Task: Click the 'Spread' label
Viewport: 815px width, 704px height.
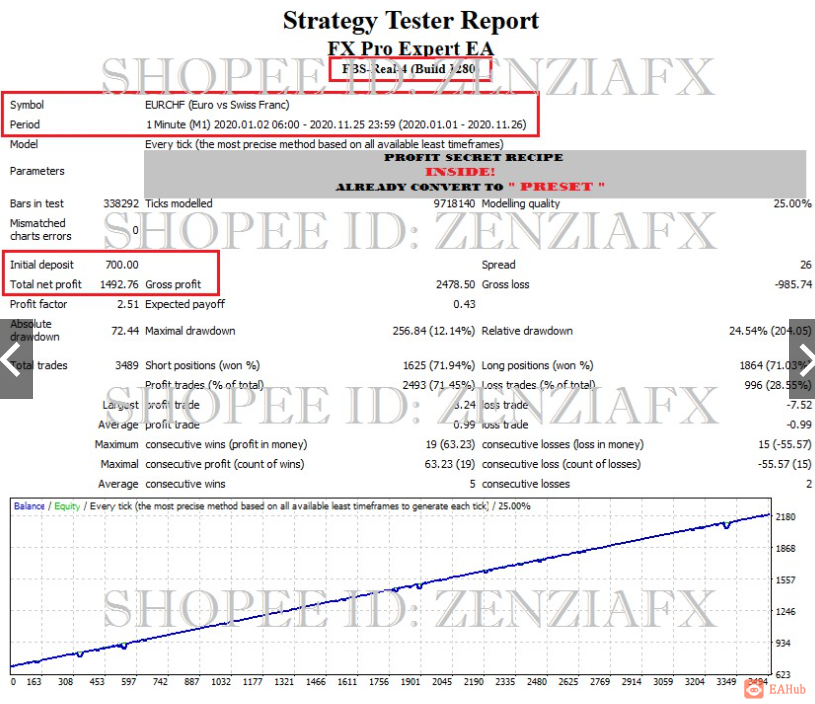Action: coord(498,265)
